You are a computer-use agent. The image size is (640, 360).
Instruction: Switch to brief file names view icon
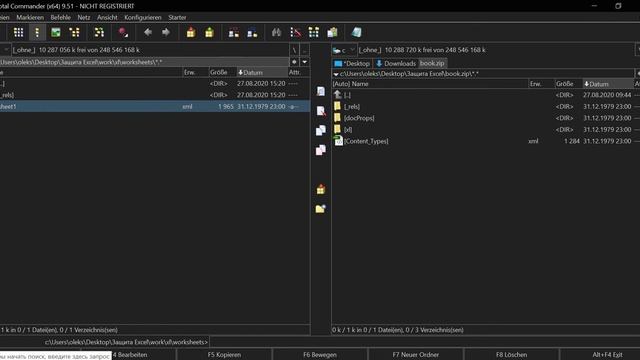pyautogui.click(x=18, y=32)
